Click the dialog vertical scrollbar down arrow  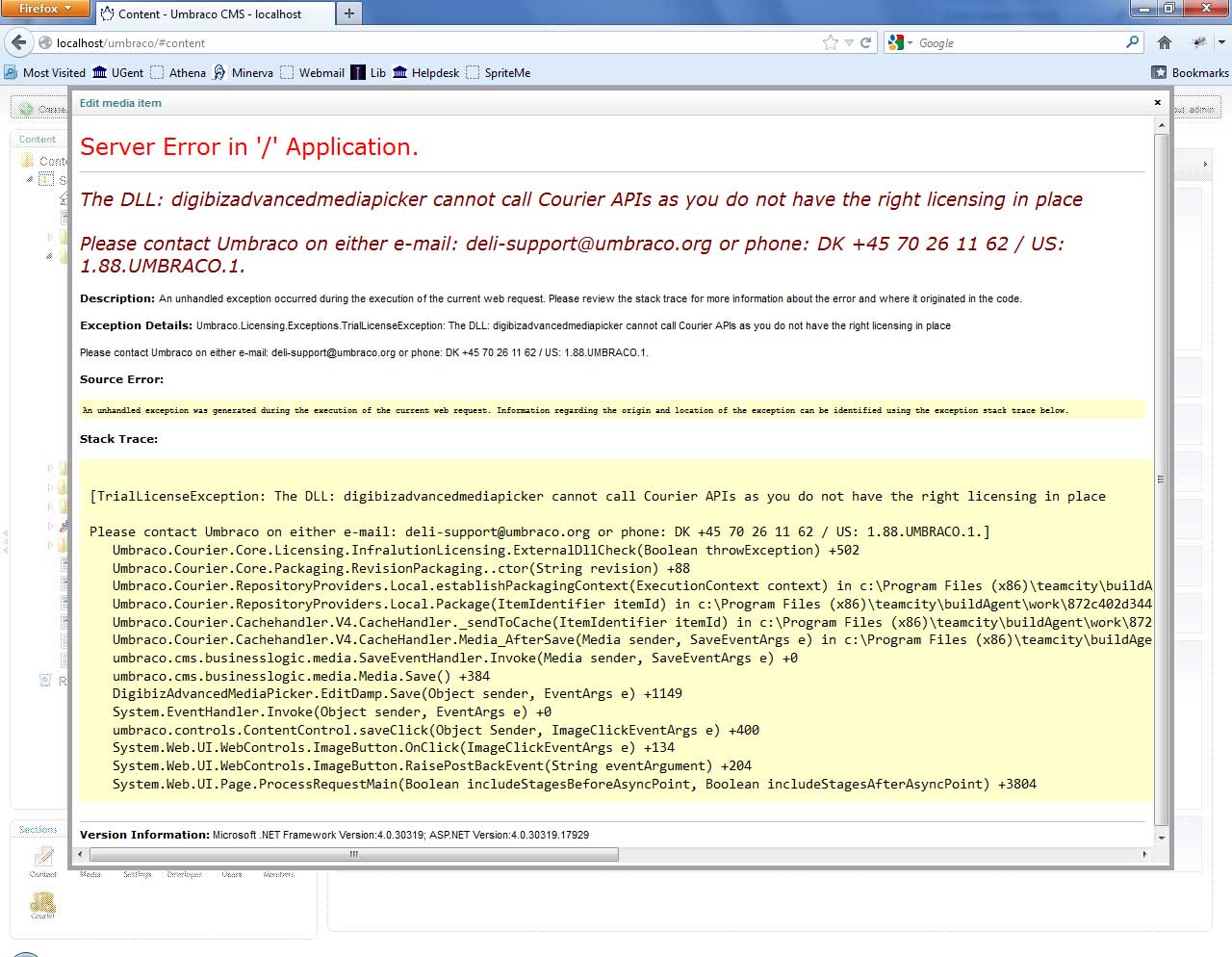[1161, 838]
